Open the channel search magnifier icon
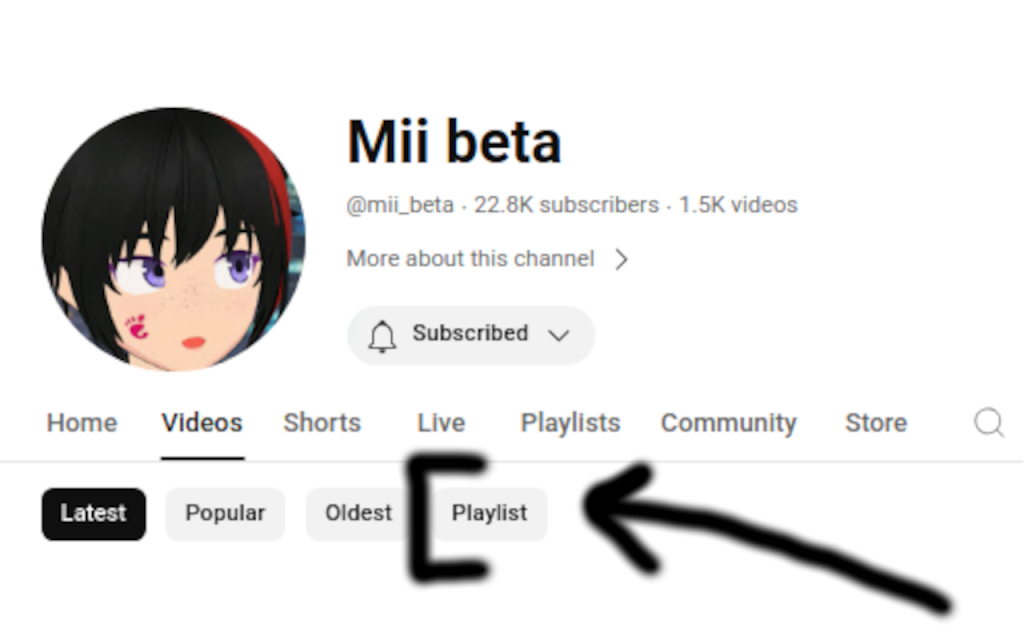 pos(989,423)
